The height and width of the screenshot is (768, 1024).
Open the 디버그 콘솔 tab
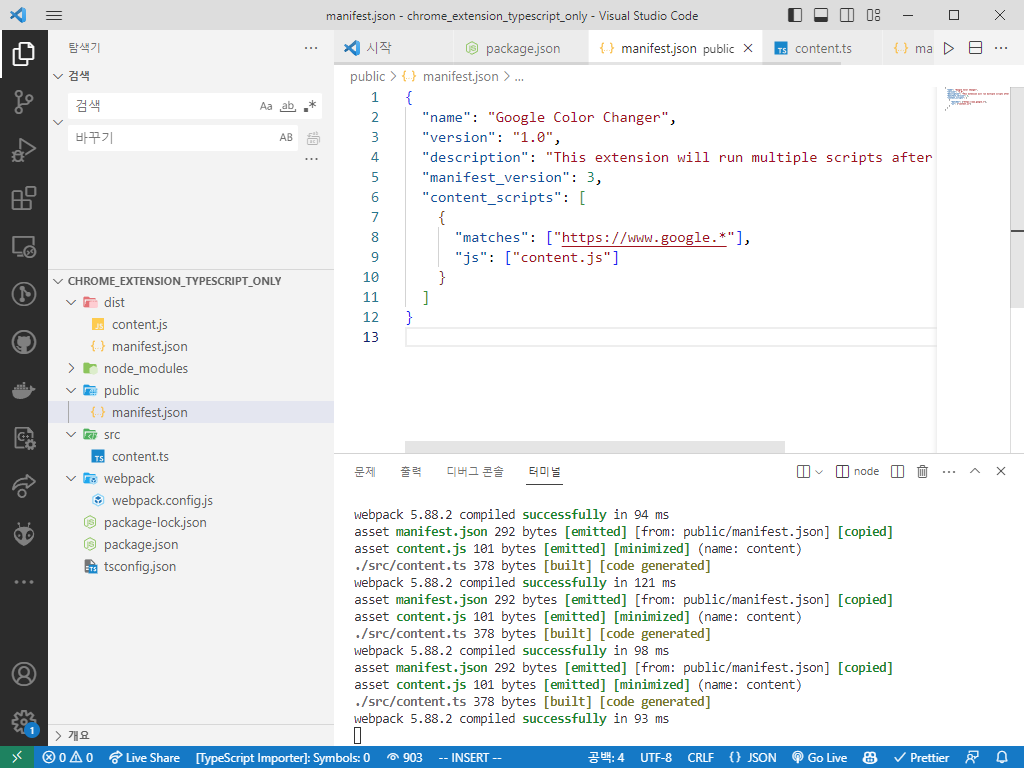tap(475, 472)
